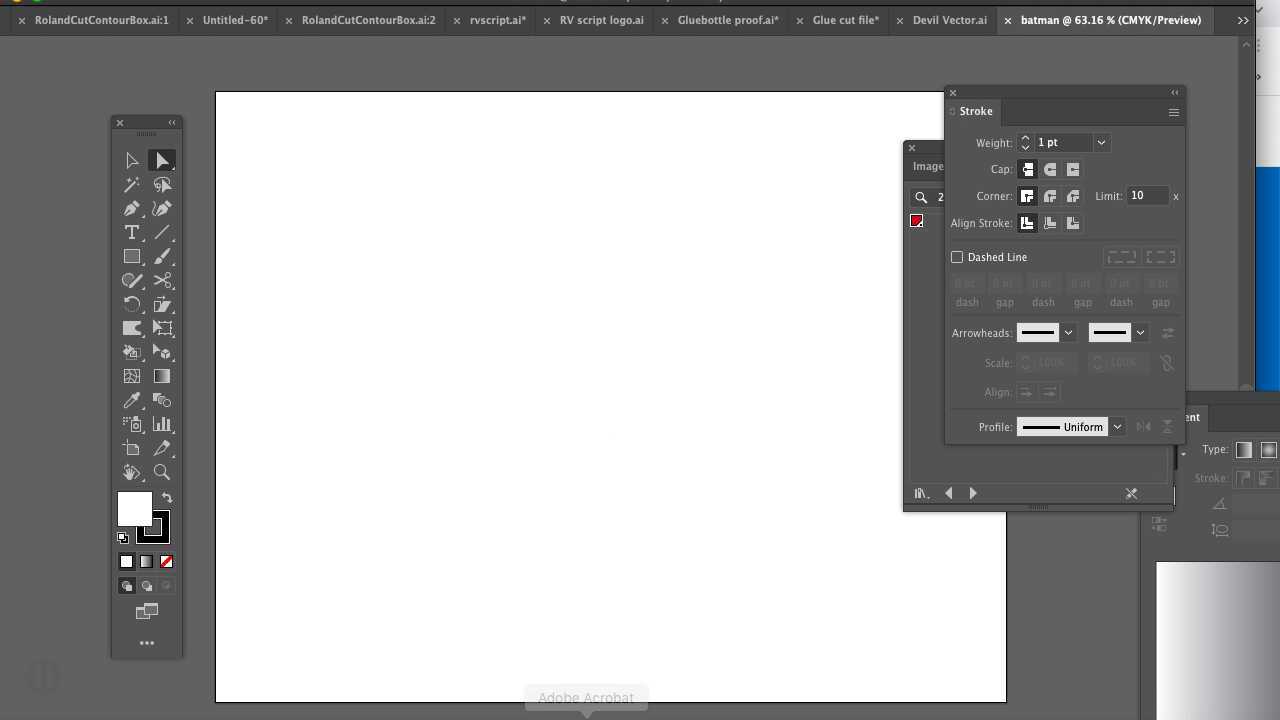This screenshot has height=720, width=1280.
Task: Open the Profile dropdown showing Uniform
Action: tap(1117, 427)
